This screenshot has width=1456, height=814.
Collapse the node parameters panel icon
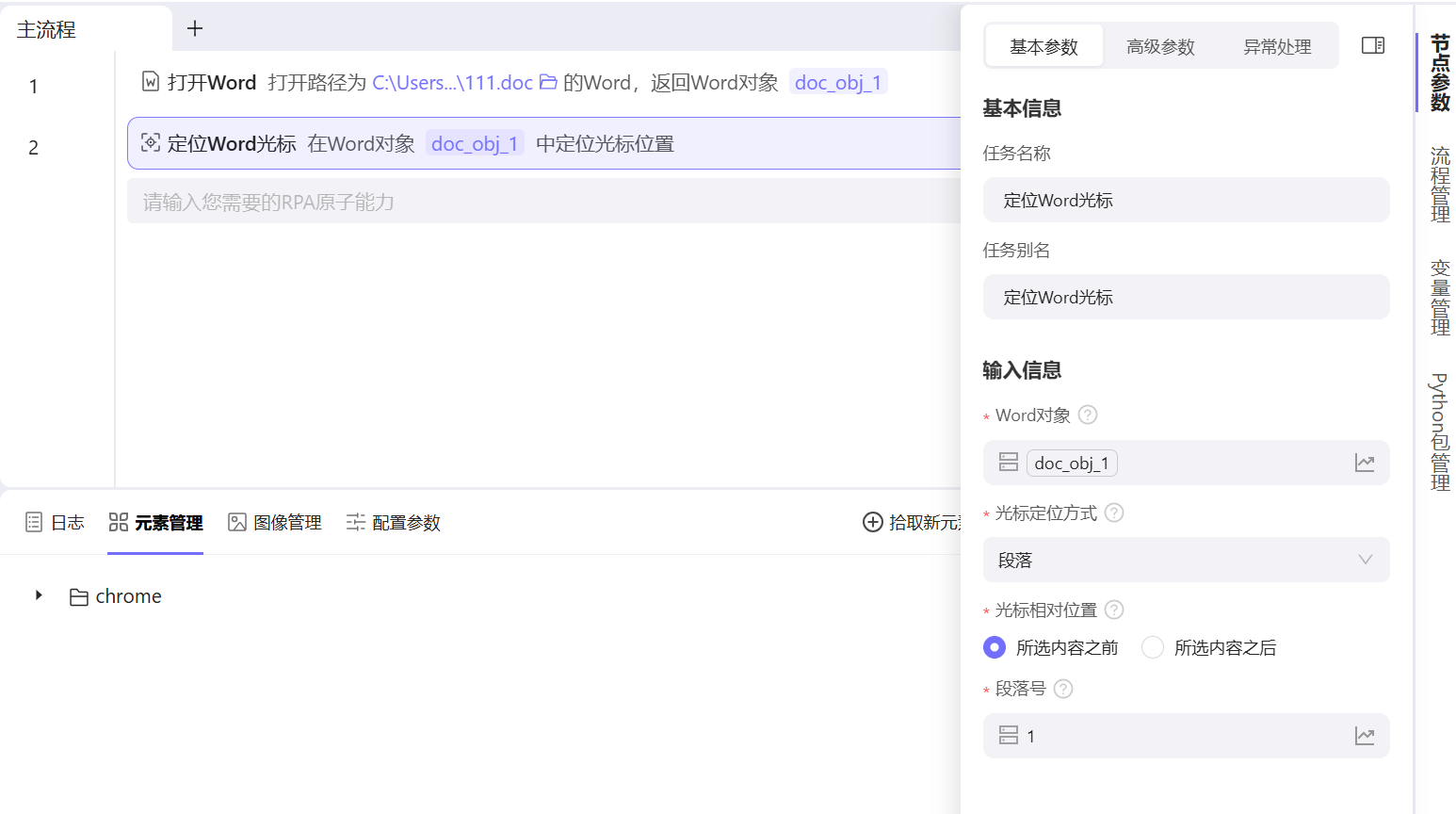click(1372, 44)
